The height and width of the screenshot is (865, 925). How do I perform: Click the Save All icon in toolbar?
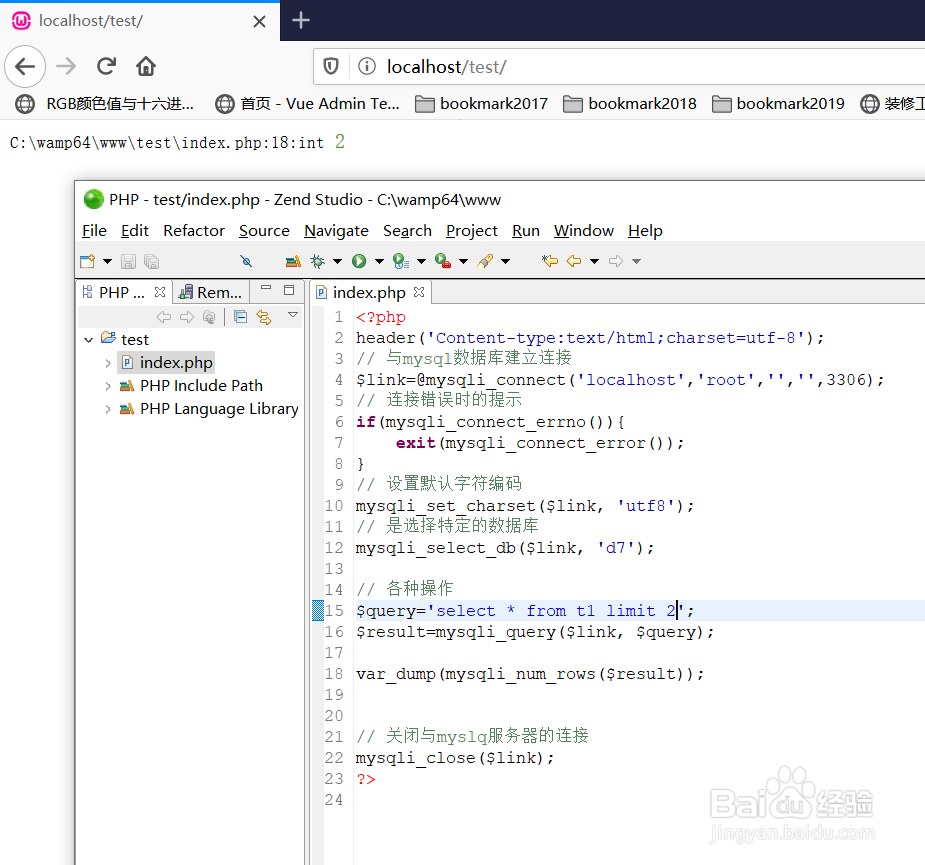click(152, 261)
